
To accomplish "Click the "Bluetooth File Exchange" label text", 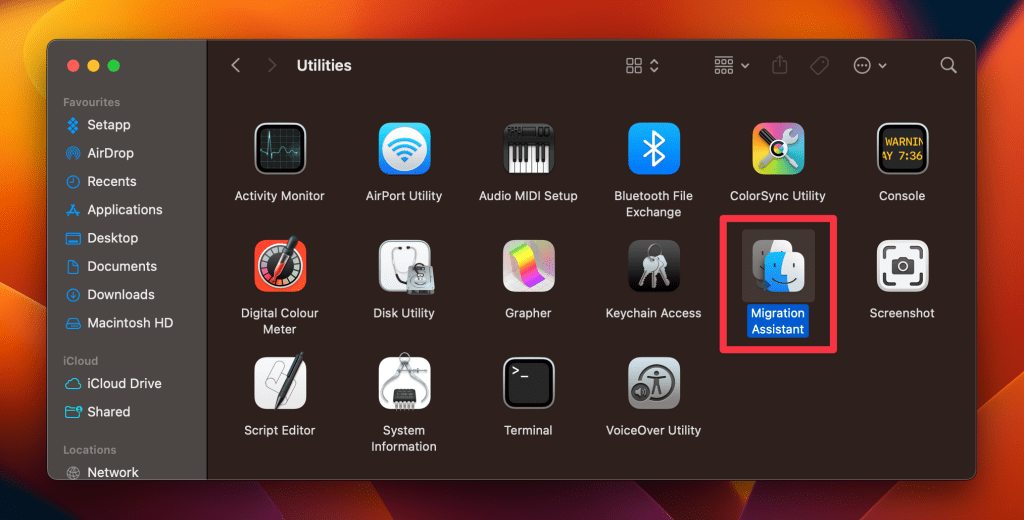I will [653, 204].
